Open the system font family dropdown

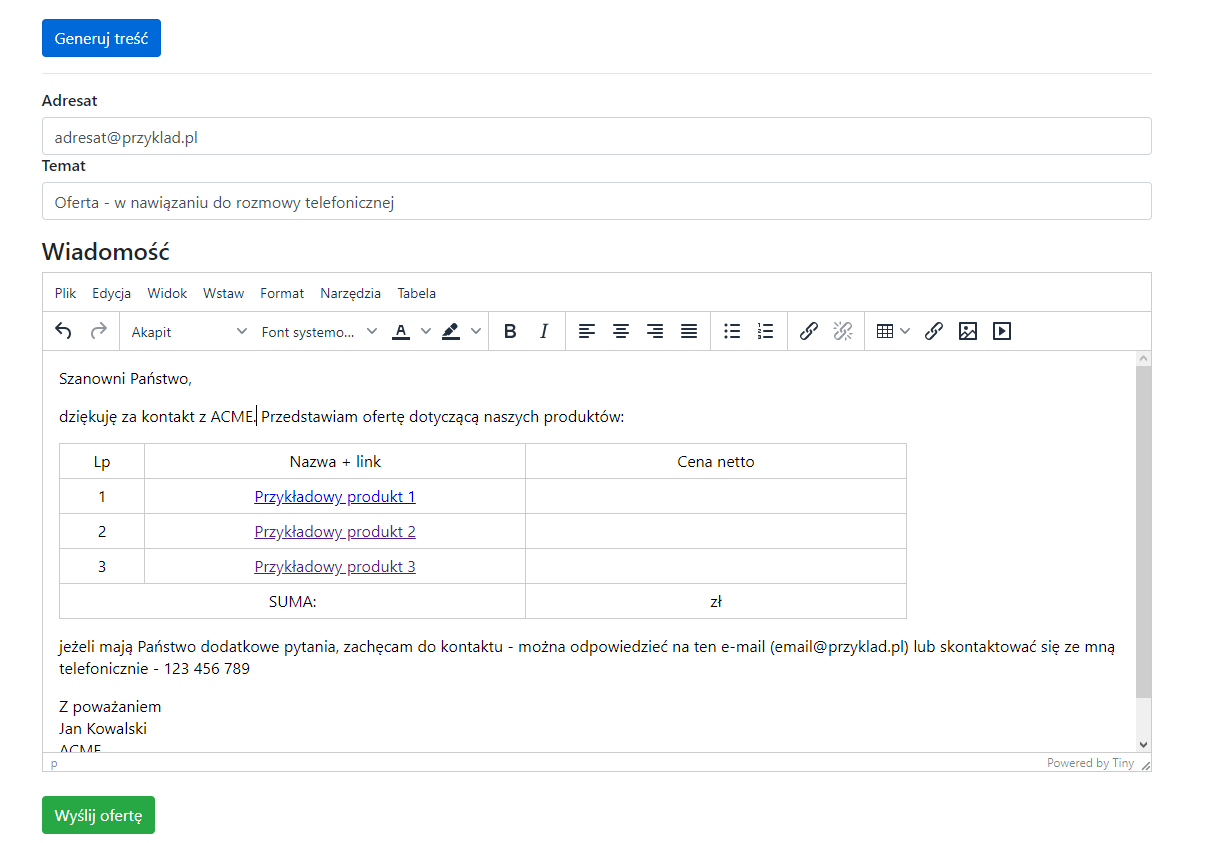[x=319, y=331]
